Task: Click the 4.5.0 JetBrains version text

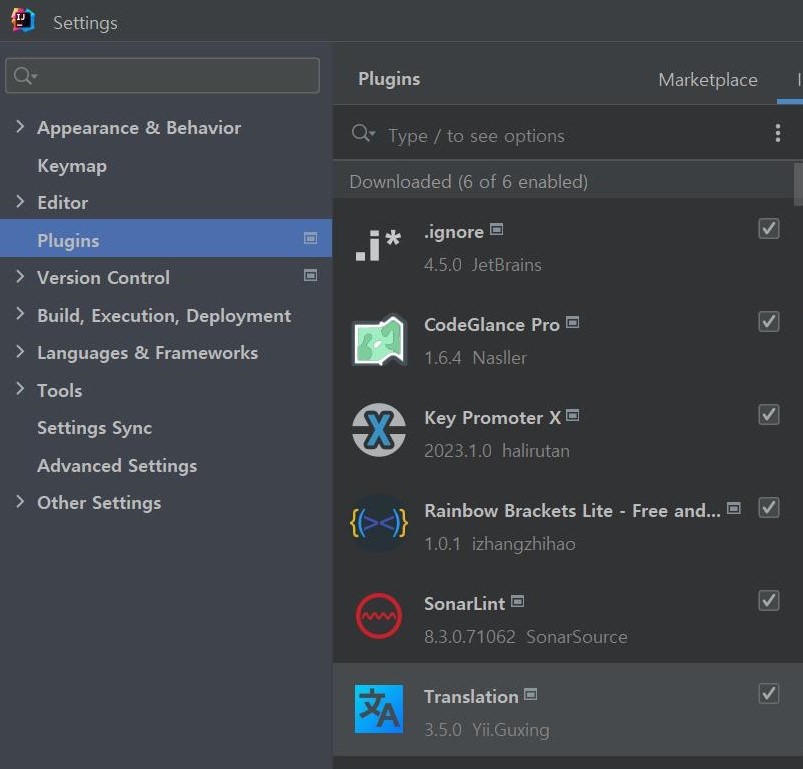Action: pyautogui.click(x=482, y=265)
